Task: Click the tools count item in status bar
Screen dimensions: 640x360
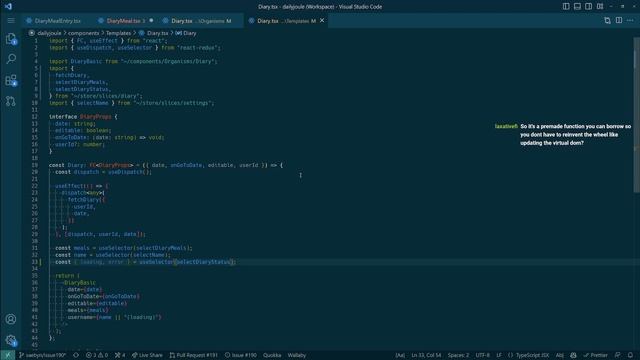Action: tap(120, 355)
